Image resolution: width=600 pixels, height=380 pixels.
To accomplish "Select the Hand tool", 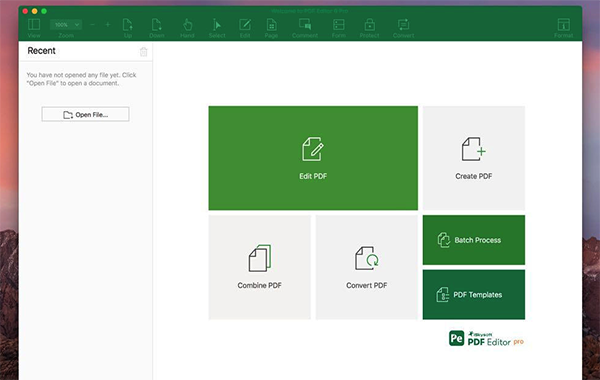I will point(187,28).
